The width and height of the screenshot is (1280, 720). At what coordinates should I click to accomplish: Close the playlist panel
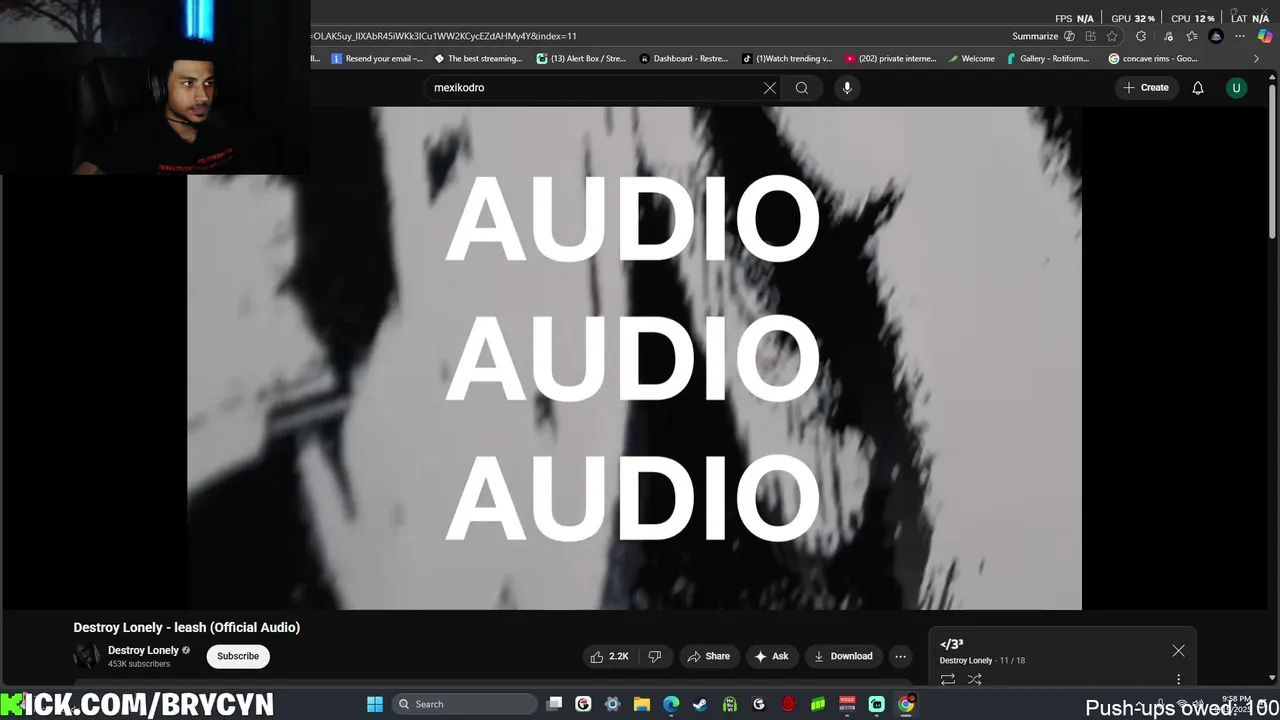(1178, 651)
